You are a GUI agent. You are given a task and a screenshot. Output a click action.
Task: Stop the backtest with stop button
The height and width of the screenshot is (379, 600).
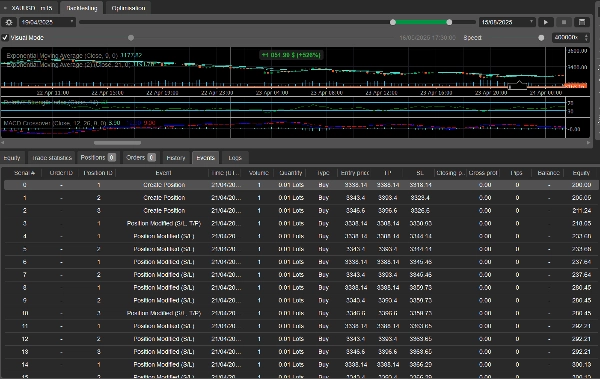[564, 22]
